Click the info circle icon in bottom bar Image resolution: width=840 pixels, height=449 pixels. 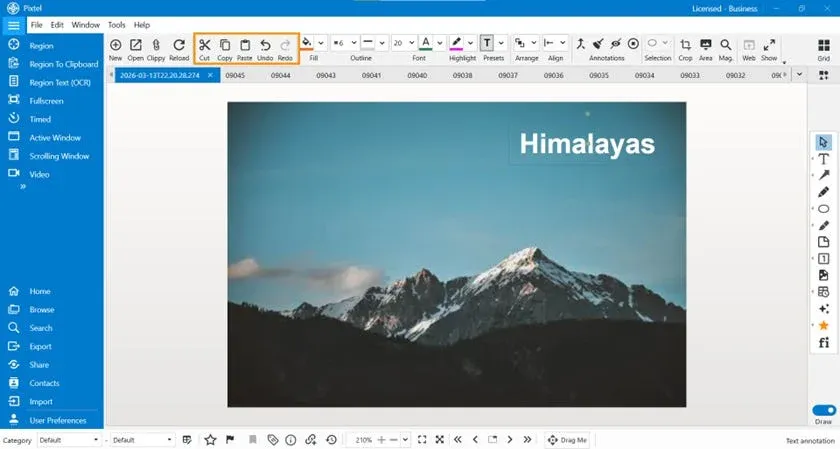291,440
